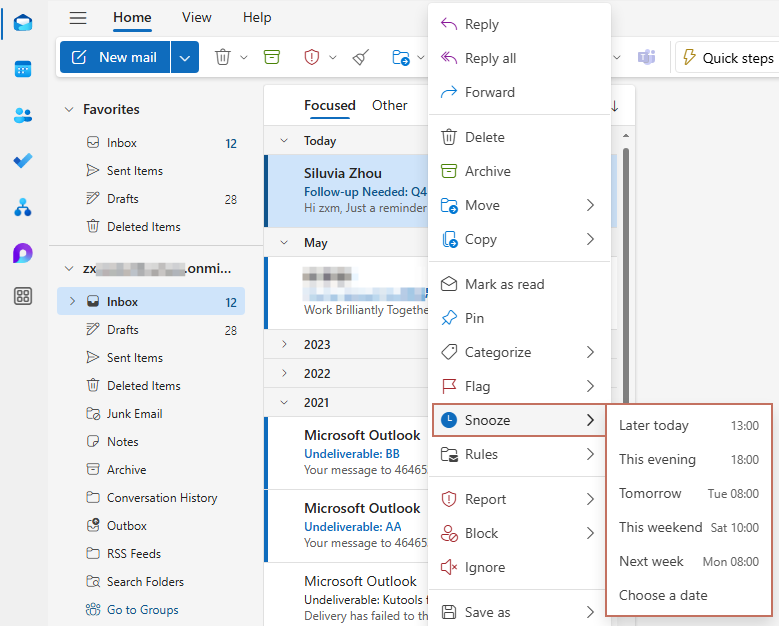Snooze until This weekend Sat 10:00

coord(689,527)
